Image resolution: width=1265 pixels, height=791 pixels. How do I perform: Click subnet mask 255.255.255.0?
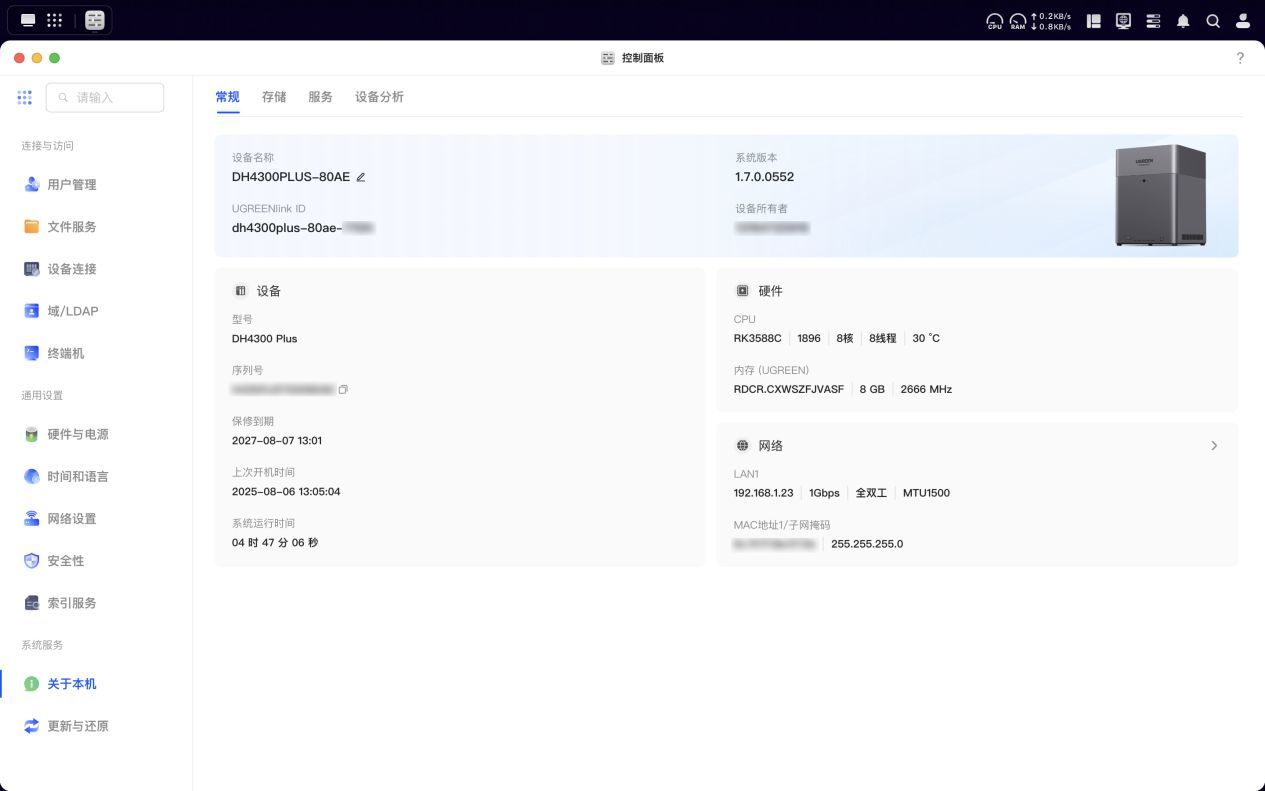click(x=867, y=544)
